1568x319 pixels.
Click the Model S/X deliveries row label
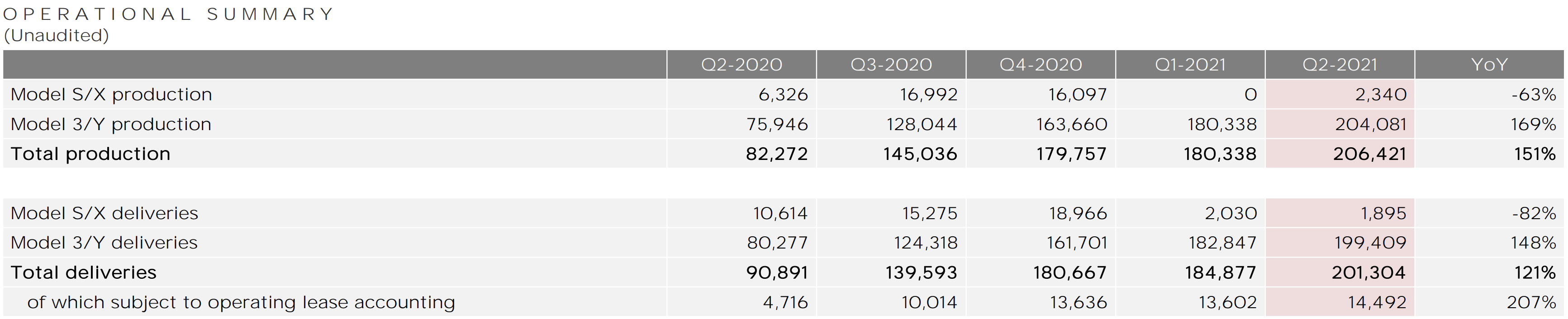(x=104, y=213)
